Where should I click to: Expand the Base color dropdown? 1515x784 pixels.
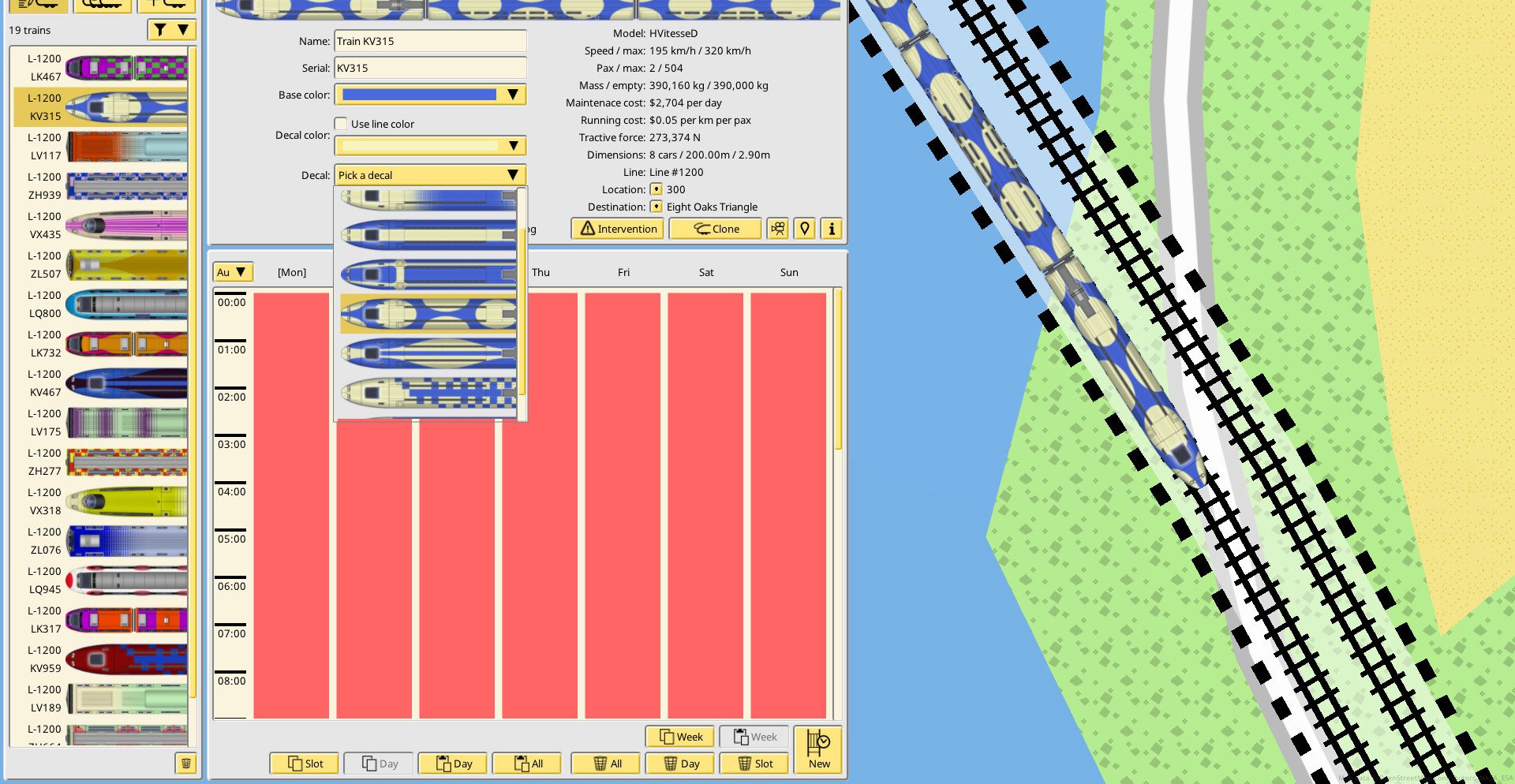[x=430, y=95]
